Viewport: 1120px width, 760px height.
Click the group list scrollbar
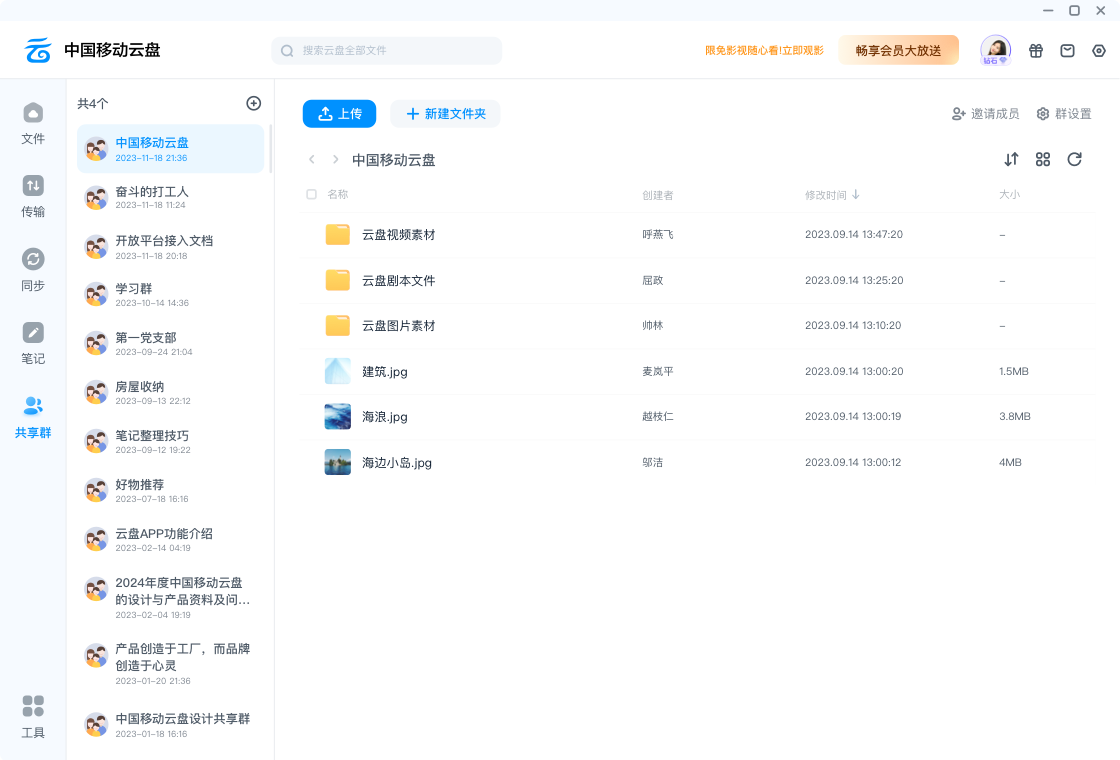click(270, 150)
